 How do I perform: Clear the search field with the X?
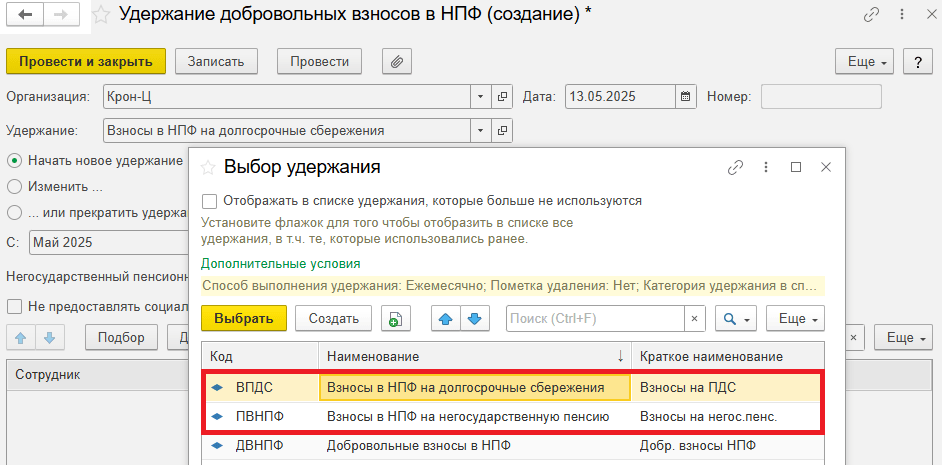(x=694, y=319)
